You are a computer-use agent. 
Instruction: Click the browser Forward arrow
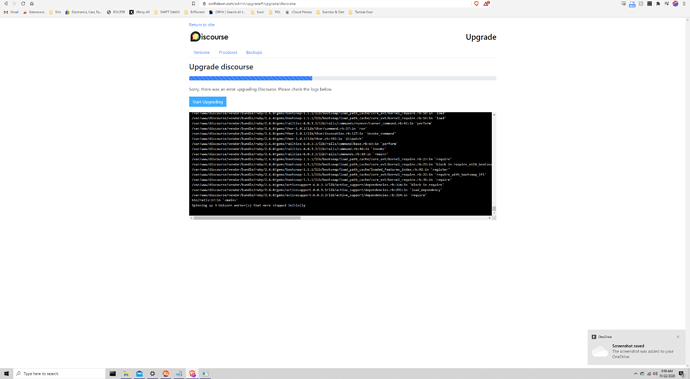(14, 4)
